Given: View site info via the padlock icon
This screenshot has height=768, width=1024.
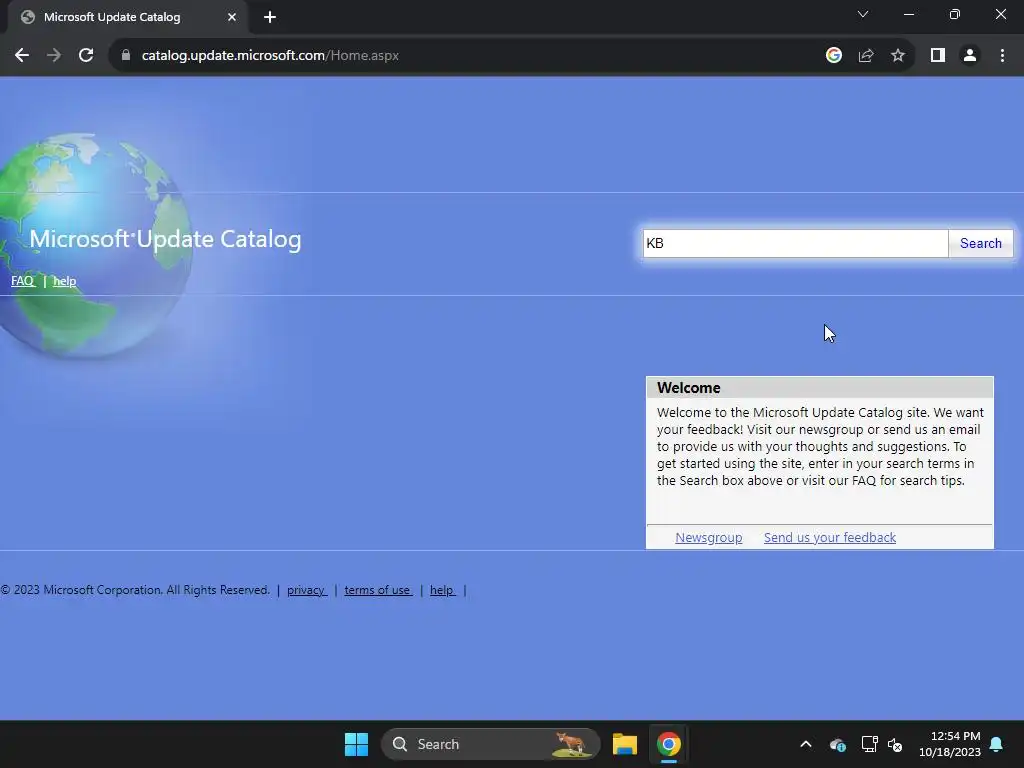Looking at the screenshot, I should 126,56.
